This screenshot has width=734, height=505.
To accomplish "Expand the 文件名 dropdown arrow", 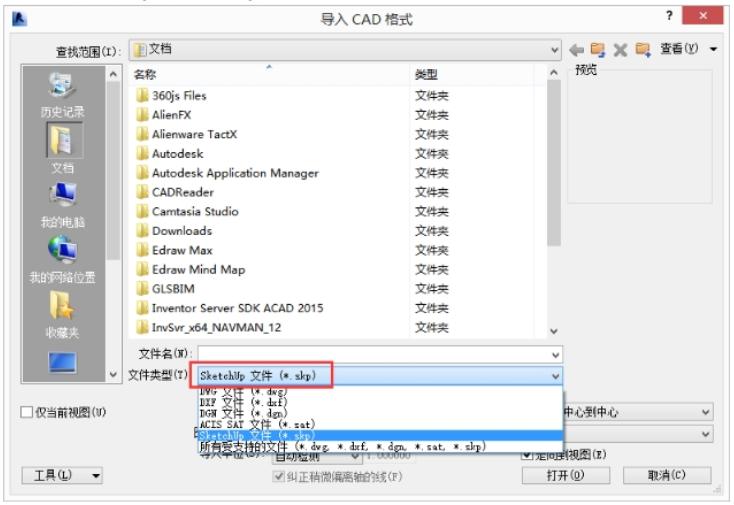I will pos(555,355).
